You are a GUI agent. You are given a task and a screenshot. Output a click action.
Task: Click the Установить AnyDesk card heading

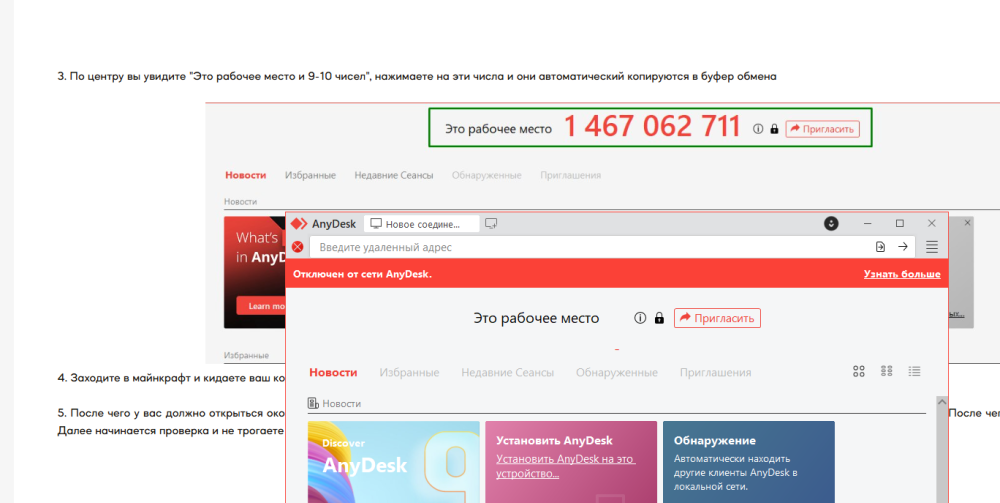click(554, 441)
